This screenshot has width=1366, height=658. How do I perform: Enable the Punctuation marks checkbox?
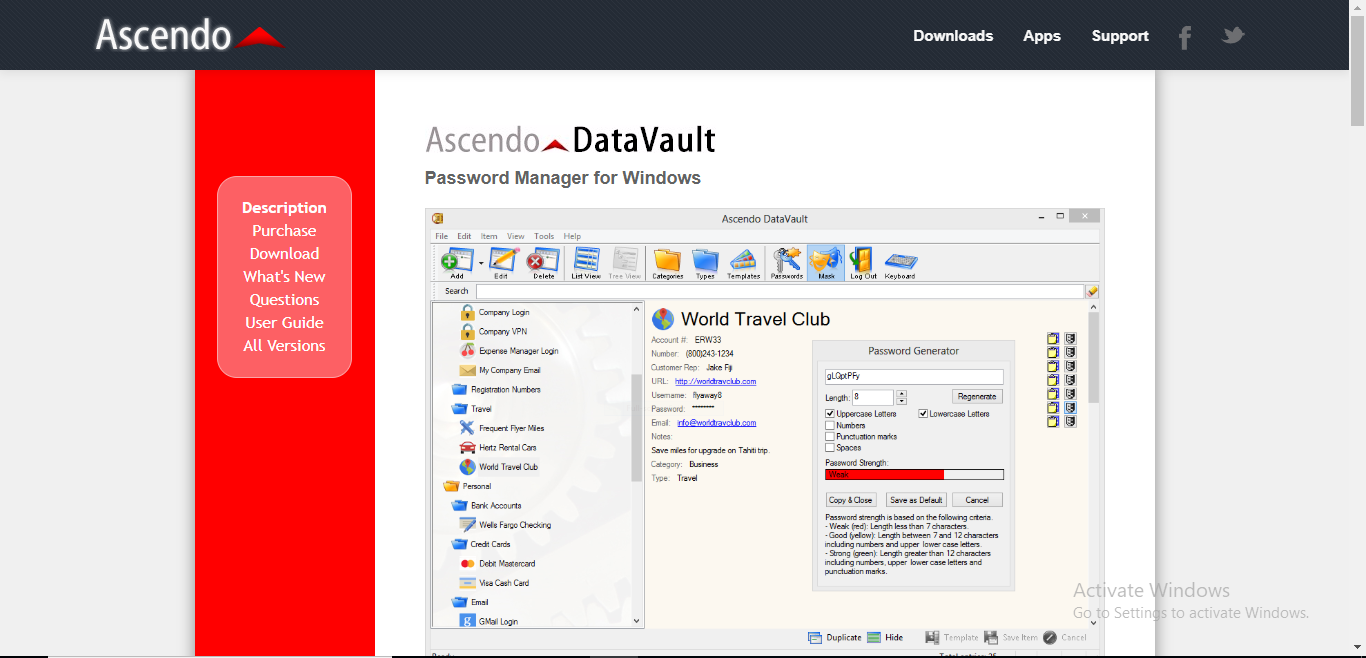(x=830, y=436)
